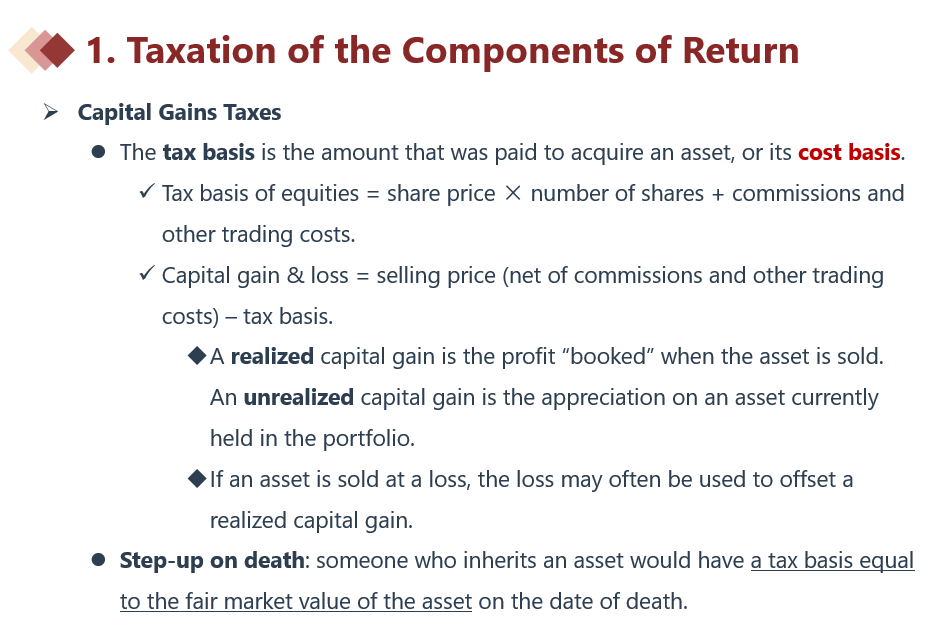Click the diamond logo beside the title
The width and height of the screenshot is (933, 625).
(42, 51)
